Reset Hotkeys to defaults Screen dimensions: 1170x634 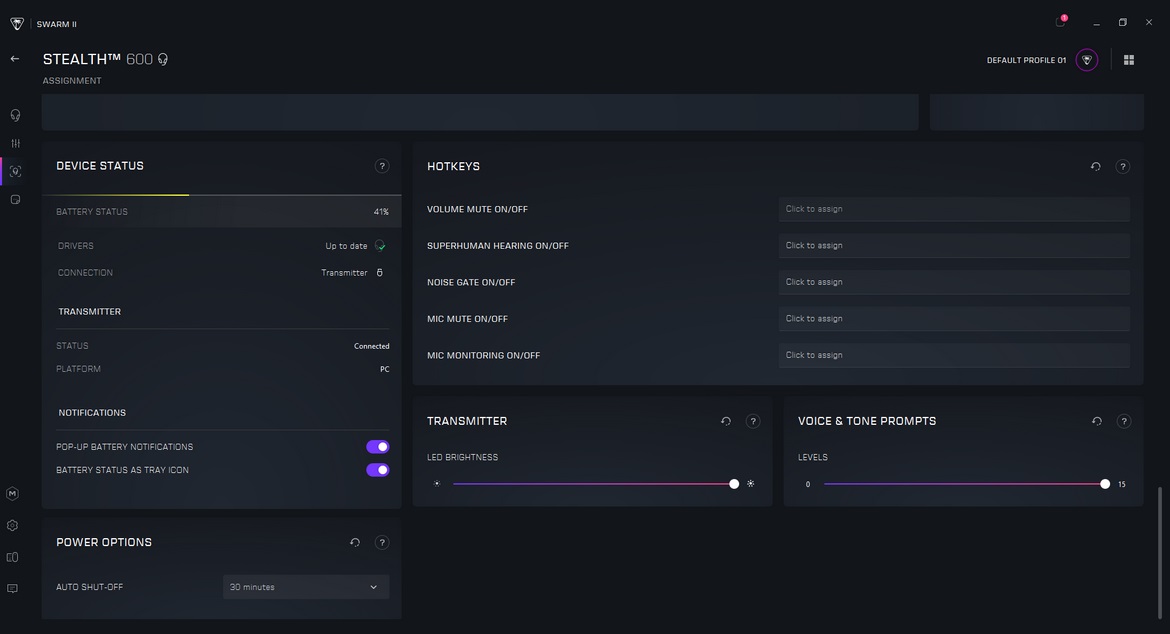1095,167
